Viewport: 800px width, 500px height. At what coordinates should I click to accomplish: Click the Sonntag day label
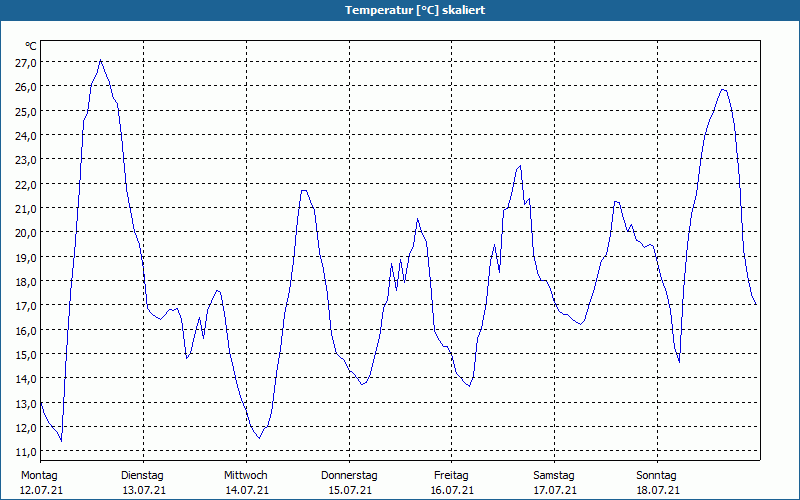[x=657, y=476]
